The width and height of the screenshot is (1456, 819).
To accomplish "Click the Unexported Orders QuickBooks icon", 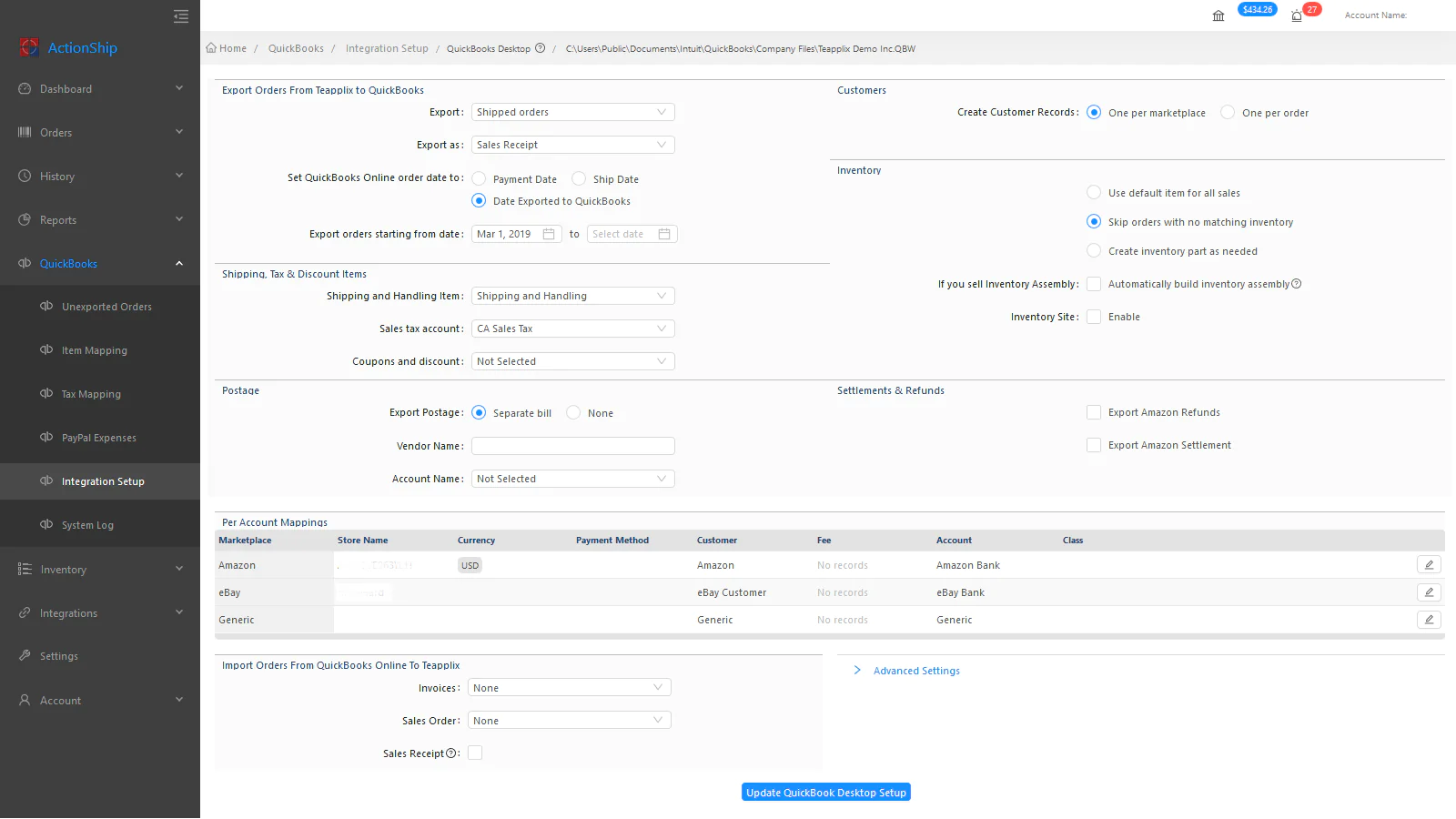I will (46, 307).
